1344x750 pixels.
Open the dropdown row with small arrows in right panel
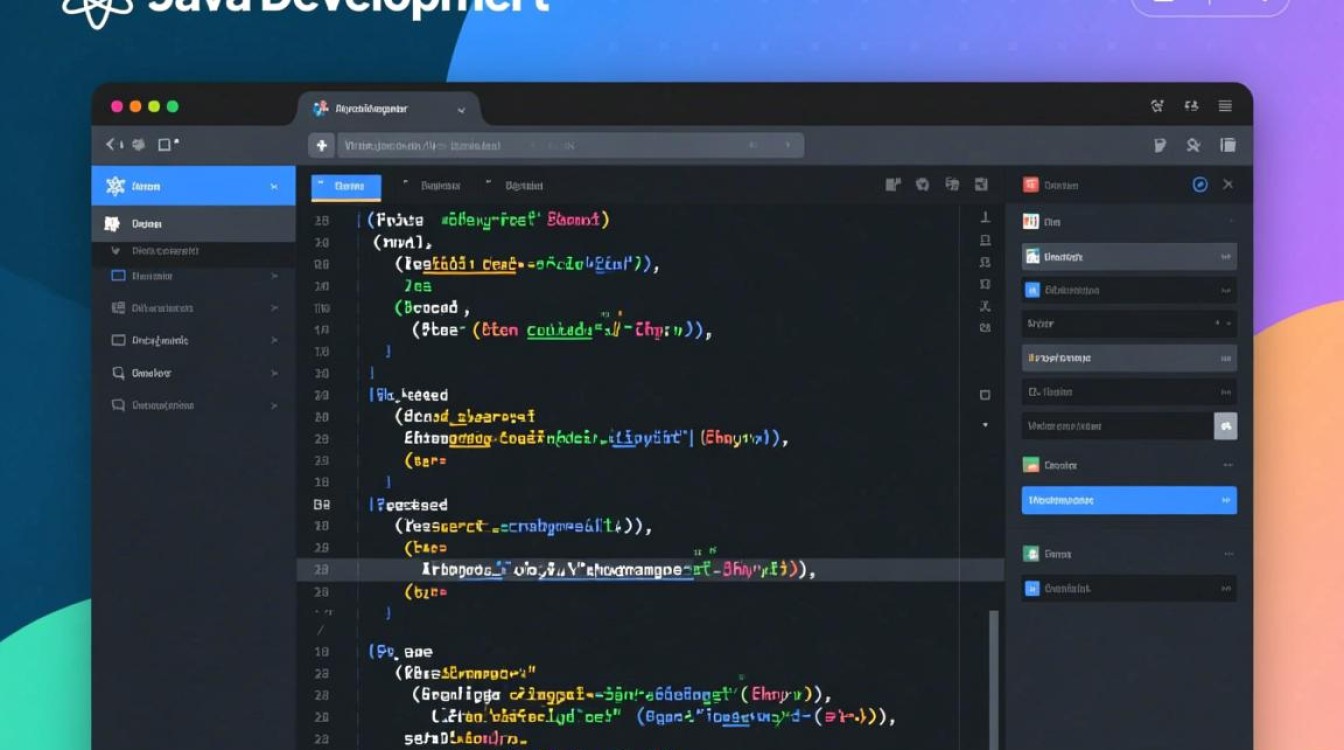point(1128,324)
